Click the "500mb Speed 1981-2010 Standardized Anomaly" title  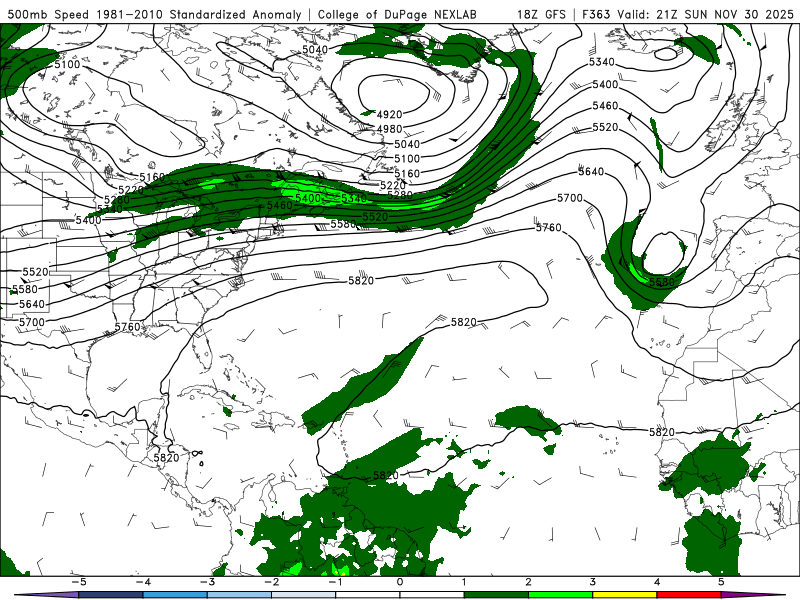pyautogui.click(x=154, y=14)
